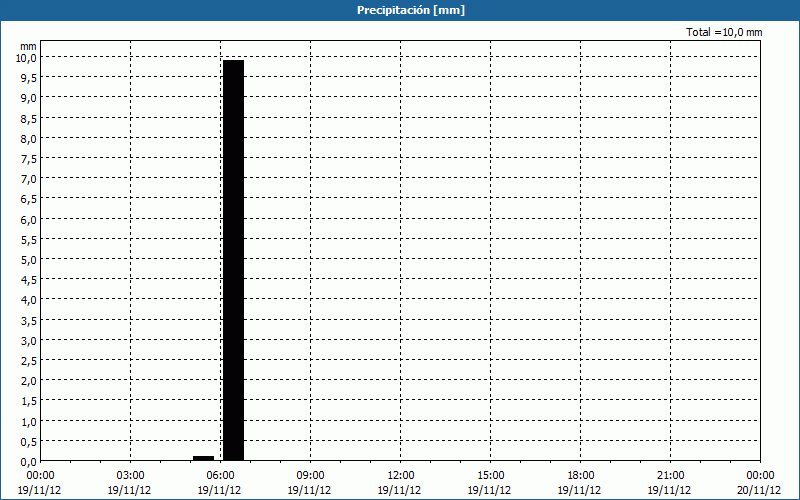Click the '21:00' time label
This screenshot has height=500, width=800.
(670, 476)
